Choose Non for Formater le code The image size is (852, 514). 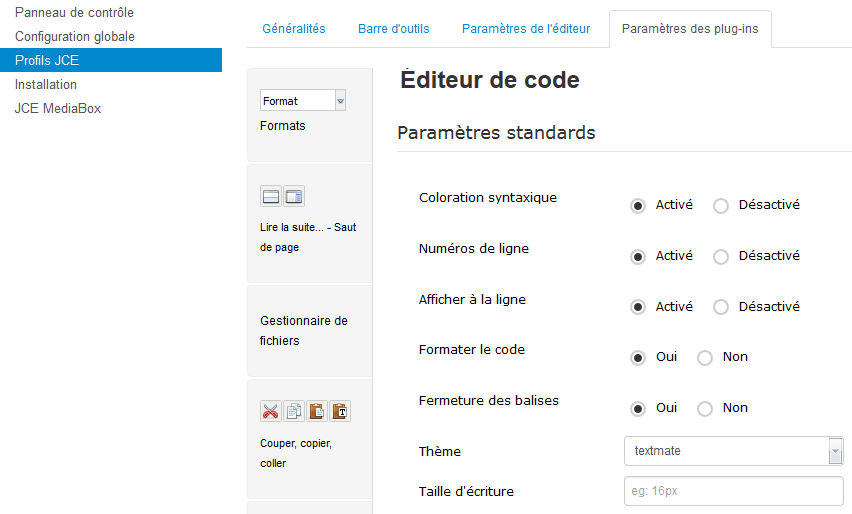(x=705, y=358)
